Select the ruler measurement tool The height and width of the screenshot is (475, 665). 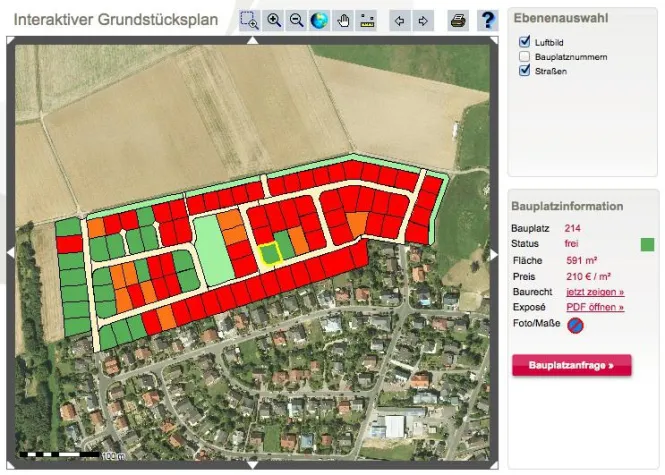click(x=367, y=20)
